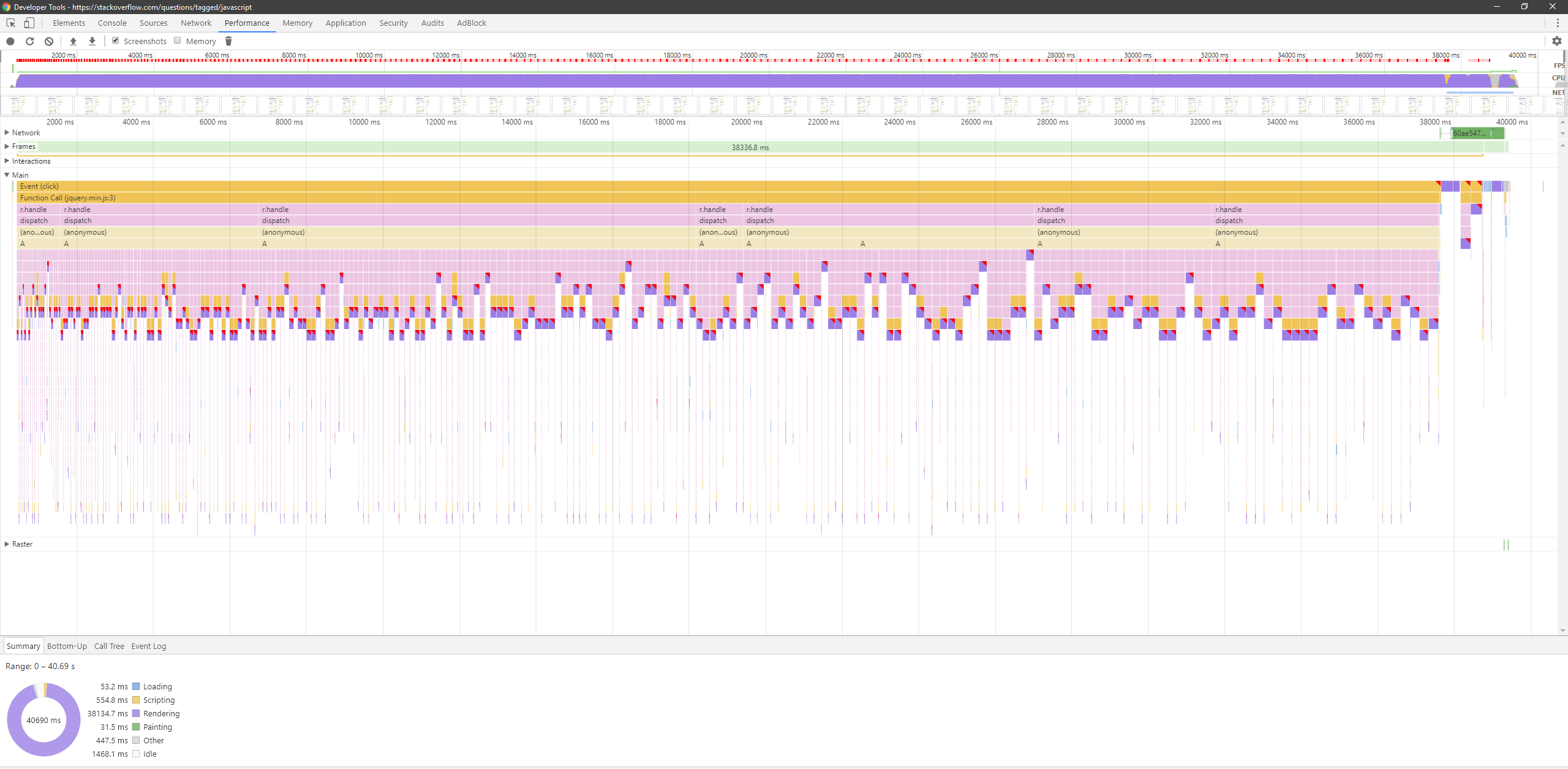The height and width of the screenshot is (769, 1568).
Task: Click the first screenshot thumbnail in filmstrip
Action: coord(18,105)
